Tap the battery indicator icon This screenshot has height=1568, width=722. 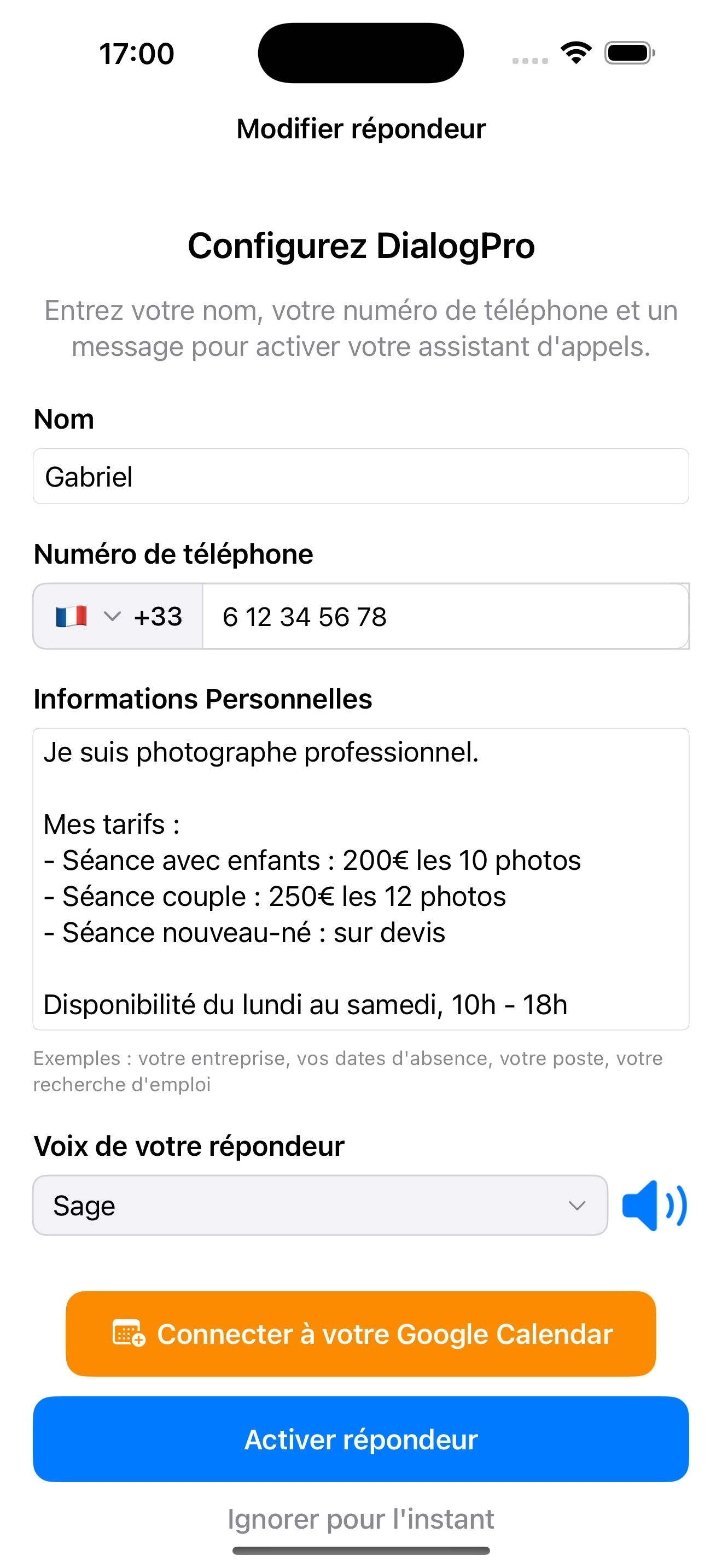[629, 53]
